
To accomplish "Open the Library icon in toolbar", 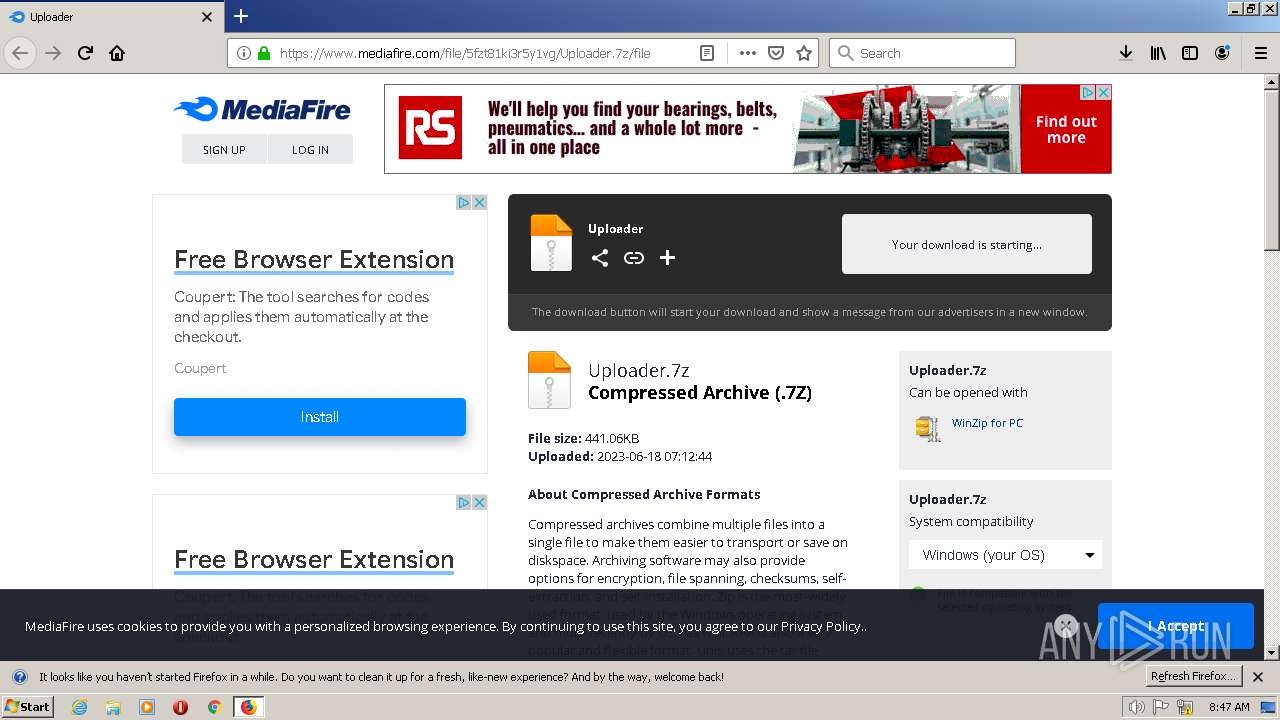I will [1158, 53].
